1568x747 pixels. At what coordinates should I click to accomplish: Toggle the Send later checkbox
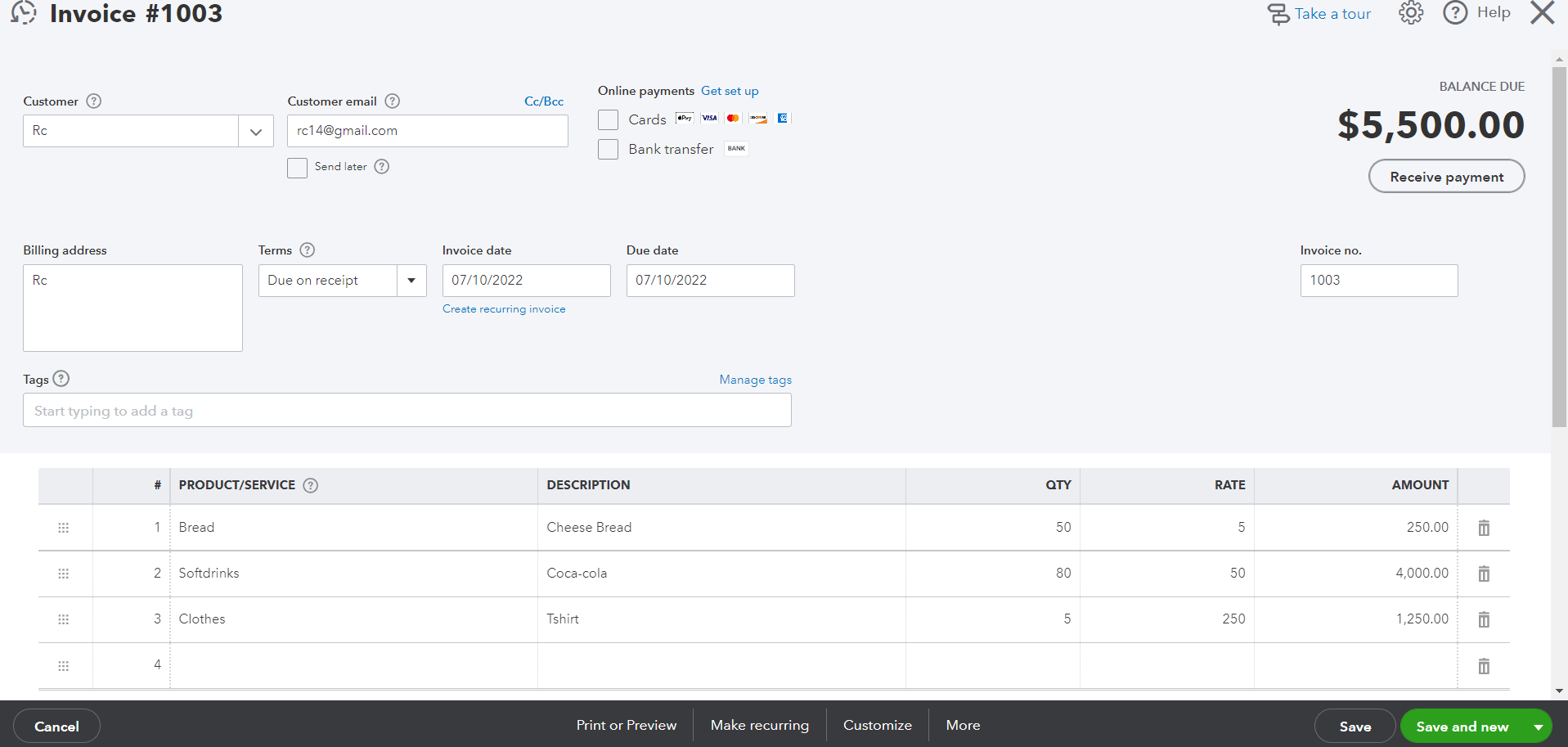pyautogui.click(x=297, y=168)
